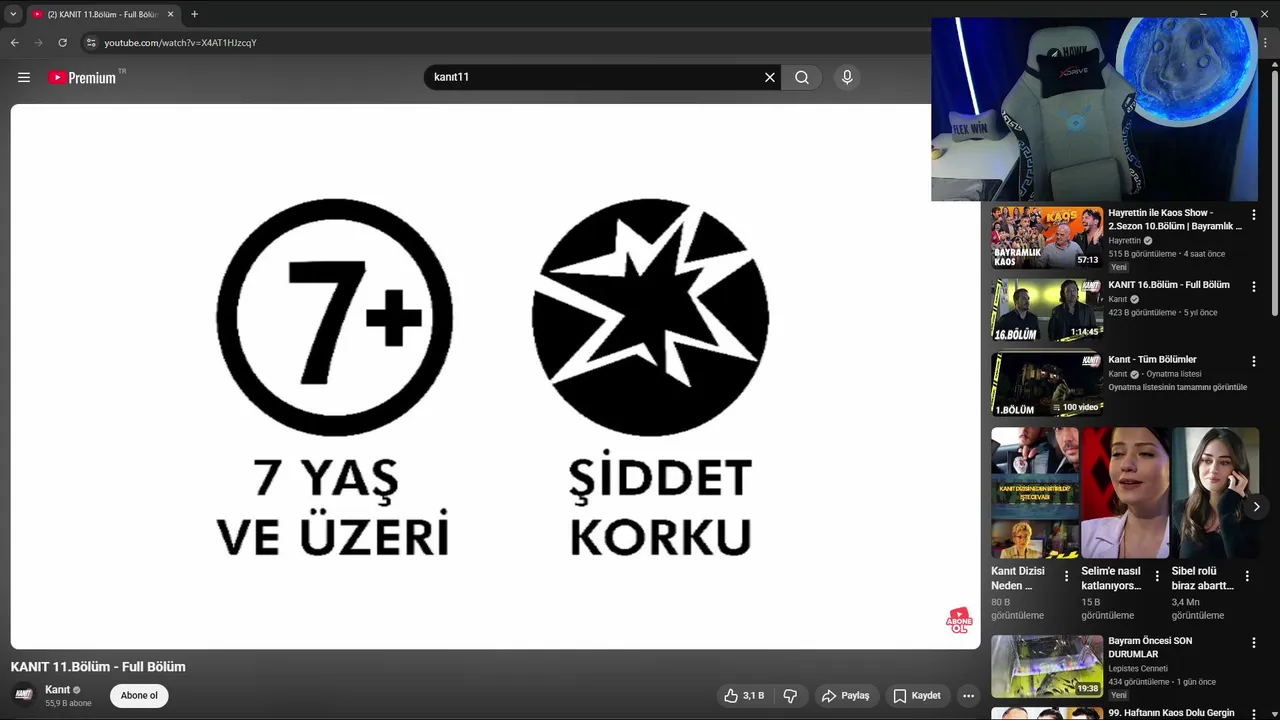Click Lepistes Cenneti channel name
Screen dimensions: 1280x720
(1138, 668)
